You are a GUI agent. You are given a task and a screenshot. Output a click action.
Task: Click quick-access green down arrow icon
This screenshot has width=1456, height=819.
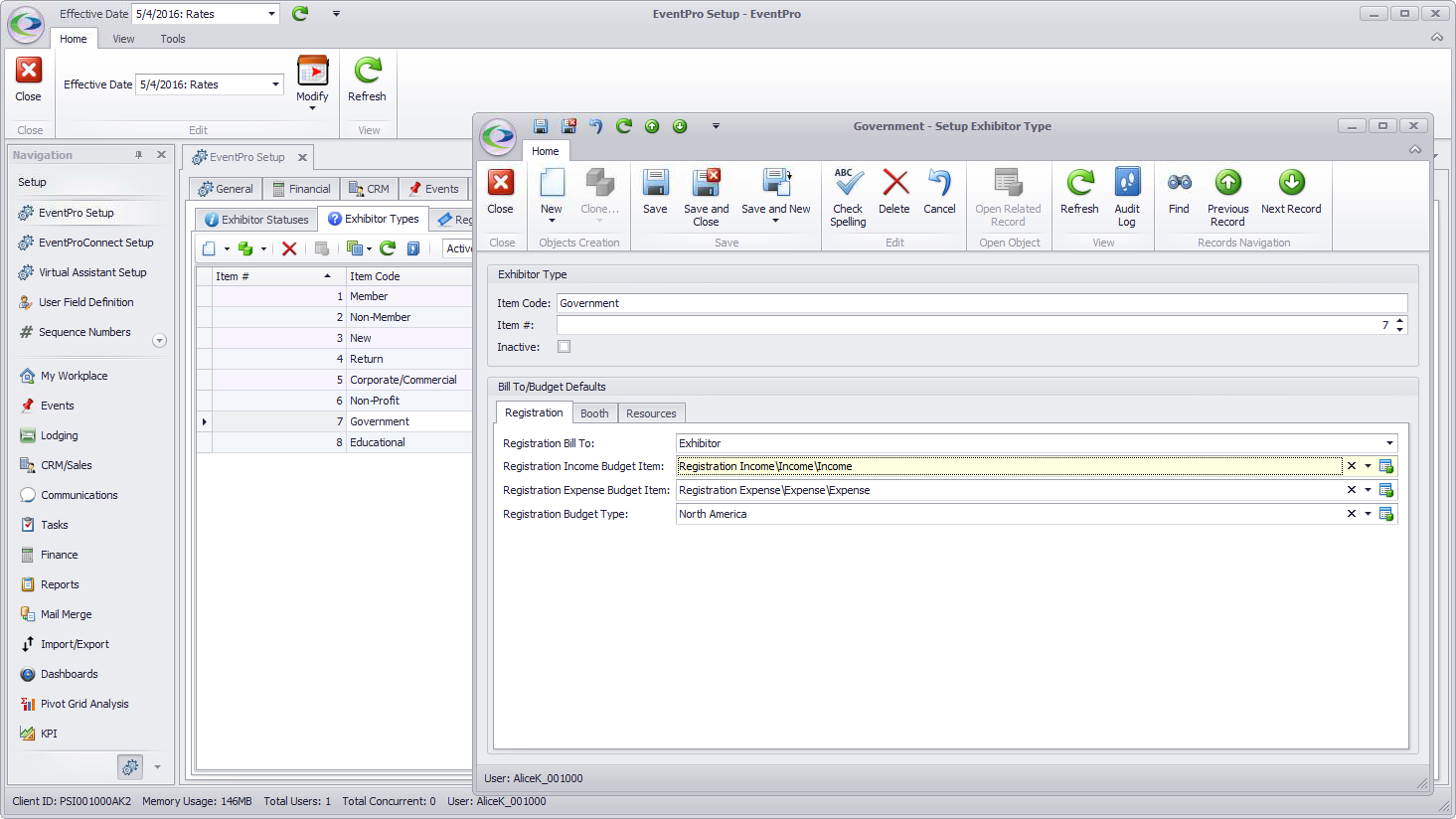[680, 126]
